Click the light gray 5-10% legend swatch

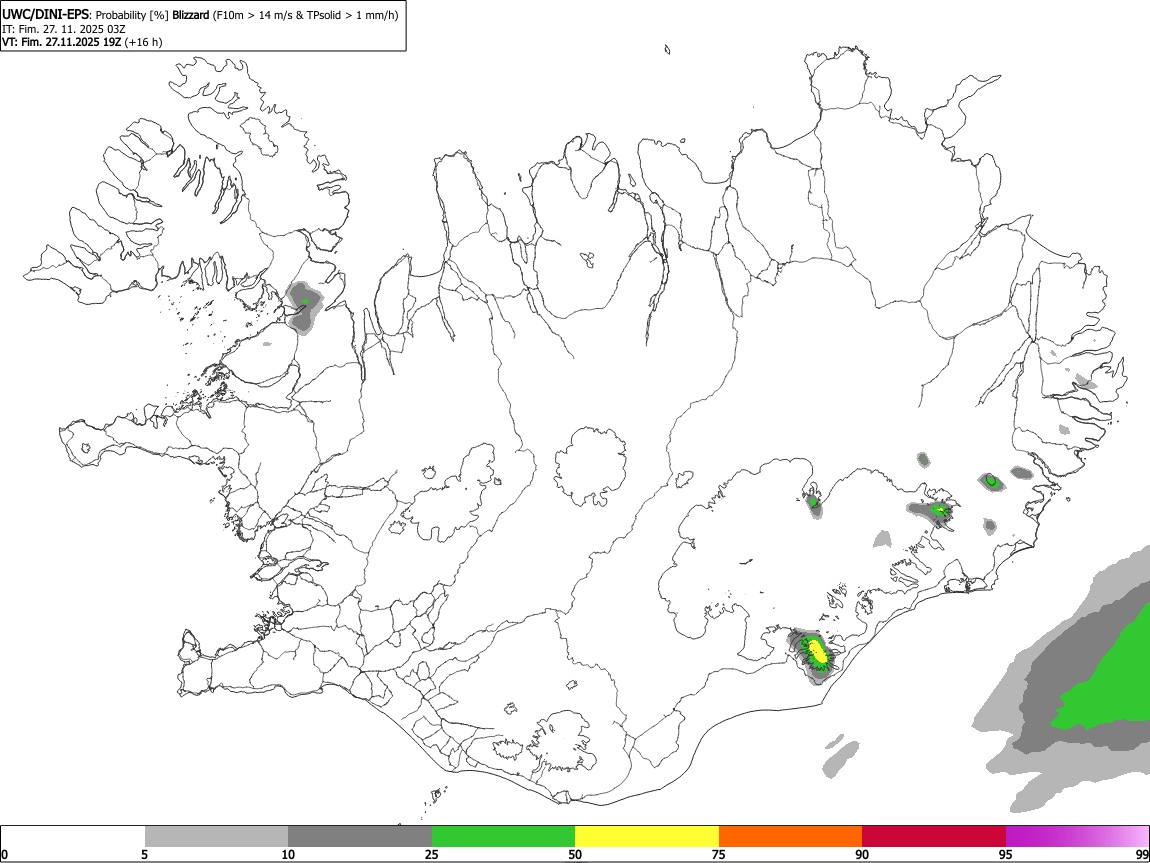click(216, 837)
